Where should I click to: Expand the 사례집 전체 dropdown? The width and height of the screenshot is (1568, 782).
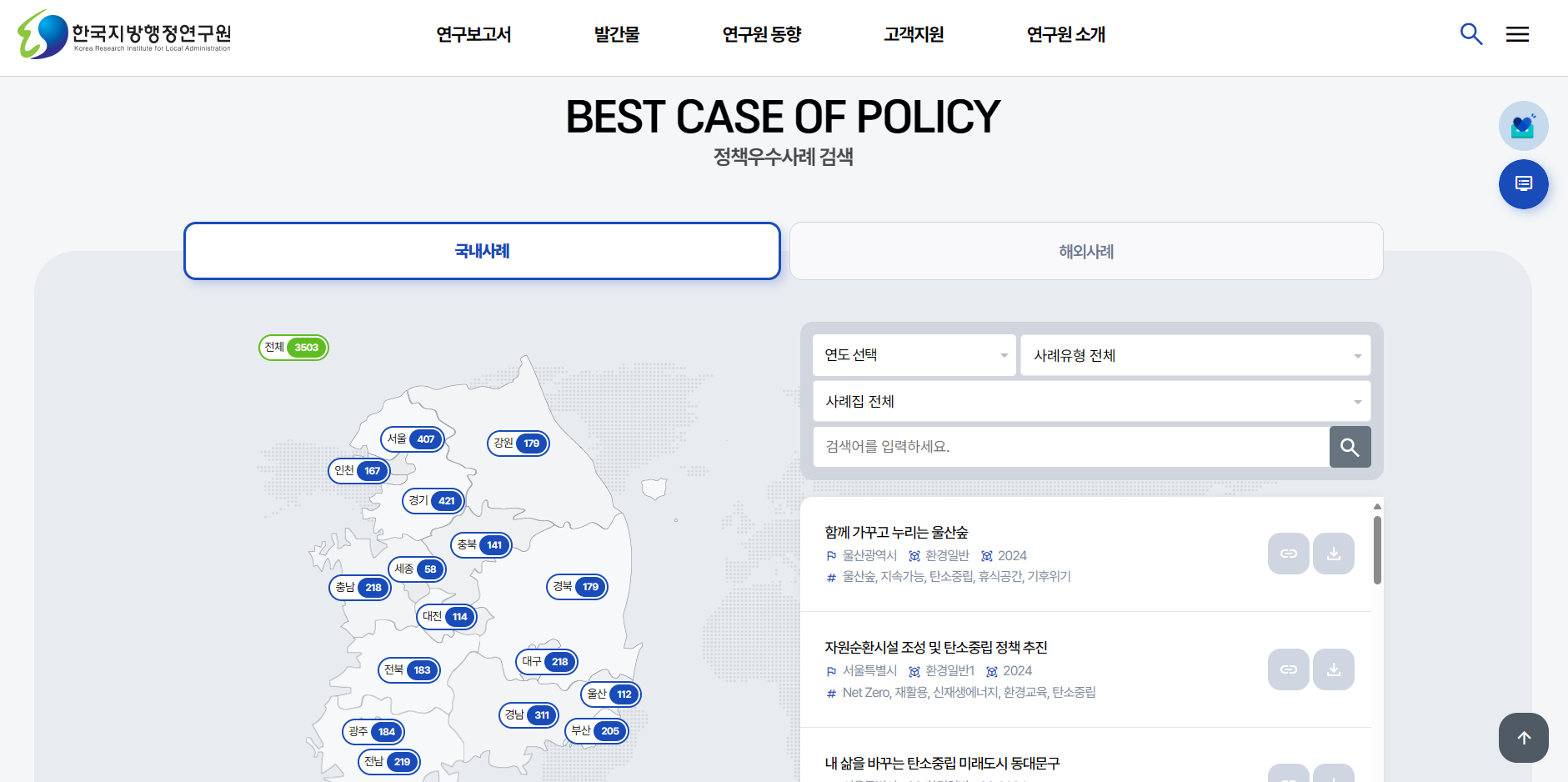pos(1091,402)
